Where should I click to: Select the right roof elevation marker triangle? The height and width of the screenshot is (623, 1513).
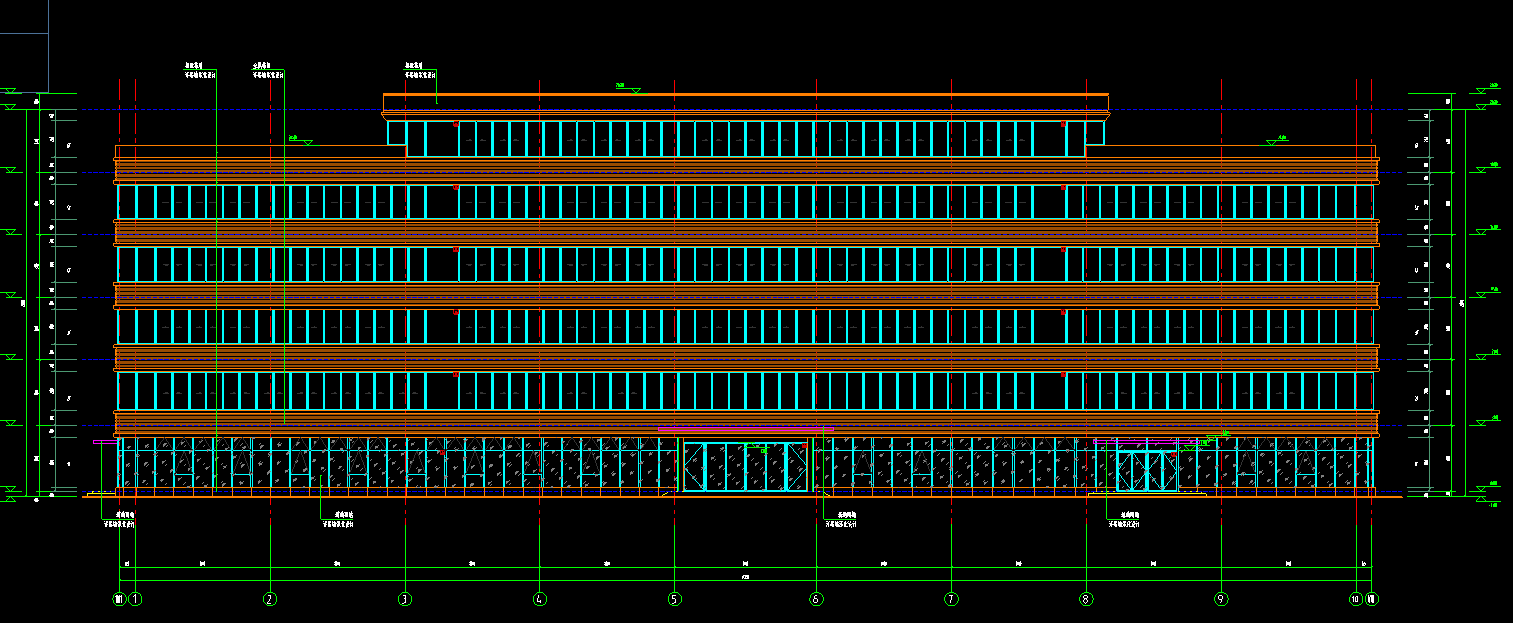tap(1276, 140)
